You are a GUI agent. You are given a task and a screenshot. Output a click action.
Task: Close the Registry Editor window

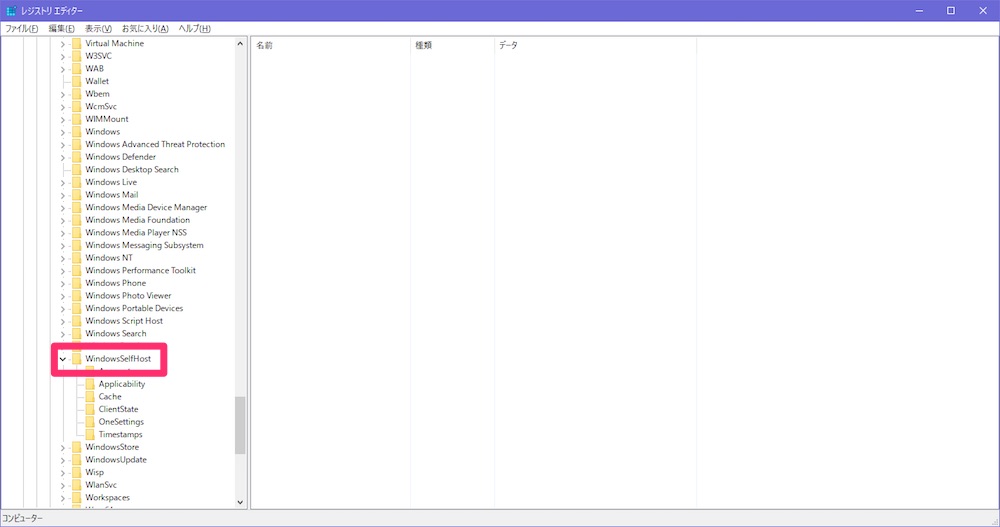pyautogui.click(x=983, y=11)
